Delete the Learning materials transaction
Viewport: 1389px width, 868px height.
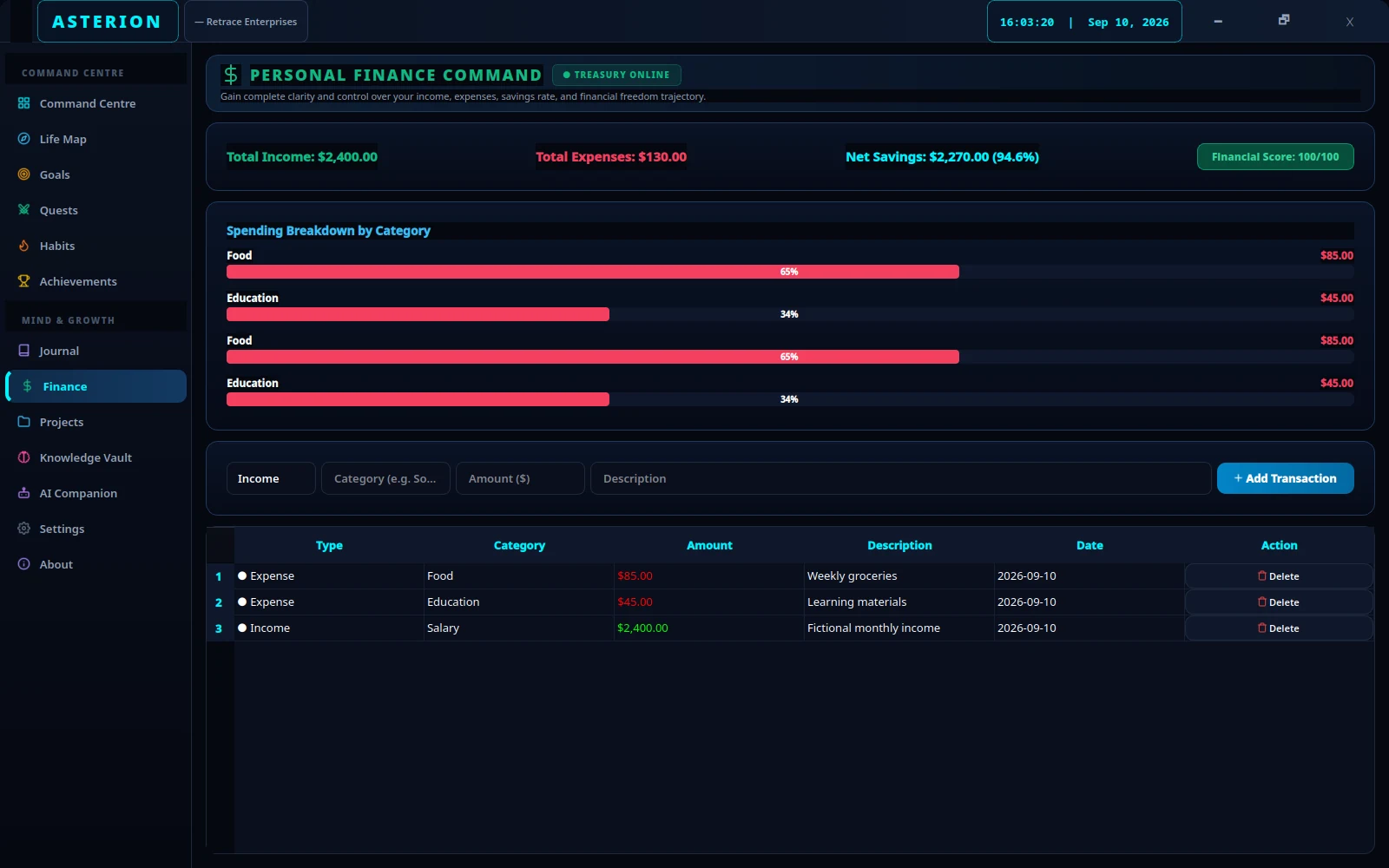[x=1279, y=602]
